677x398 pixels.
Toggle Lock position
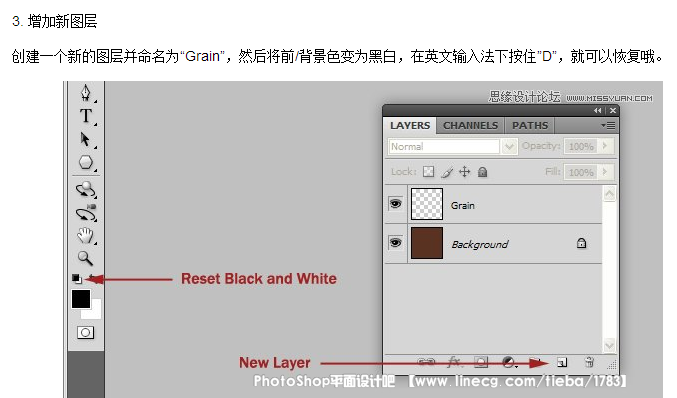click(464, 172)
